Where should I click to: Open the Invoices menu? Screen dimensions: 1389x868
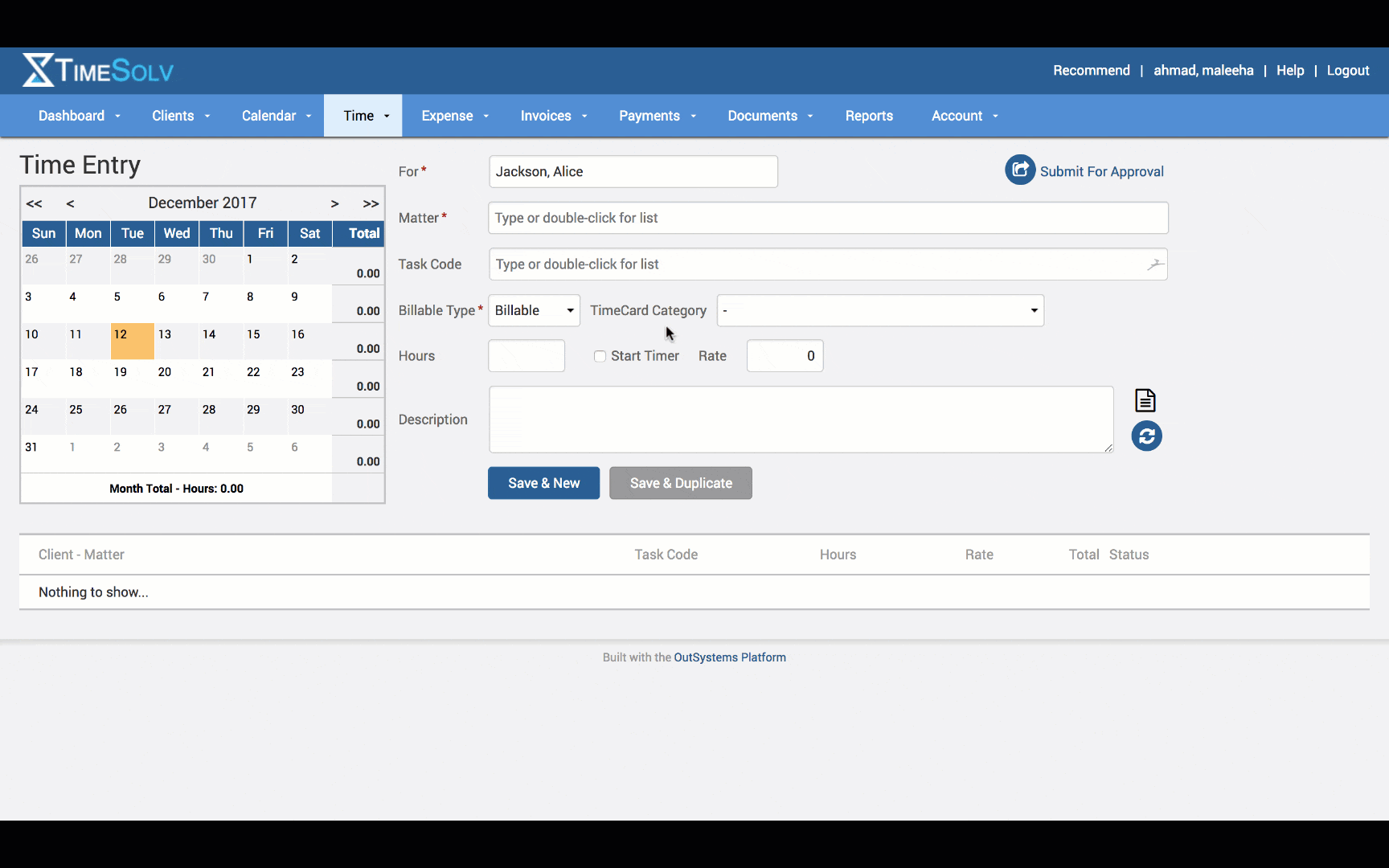[x=553, y=116]
